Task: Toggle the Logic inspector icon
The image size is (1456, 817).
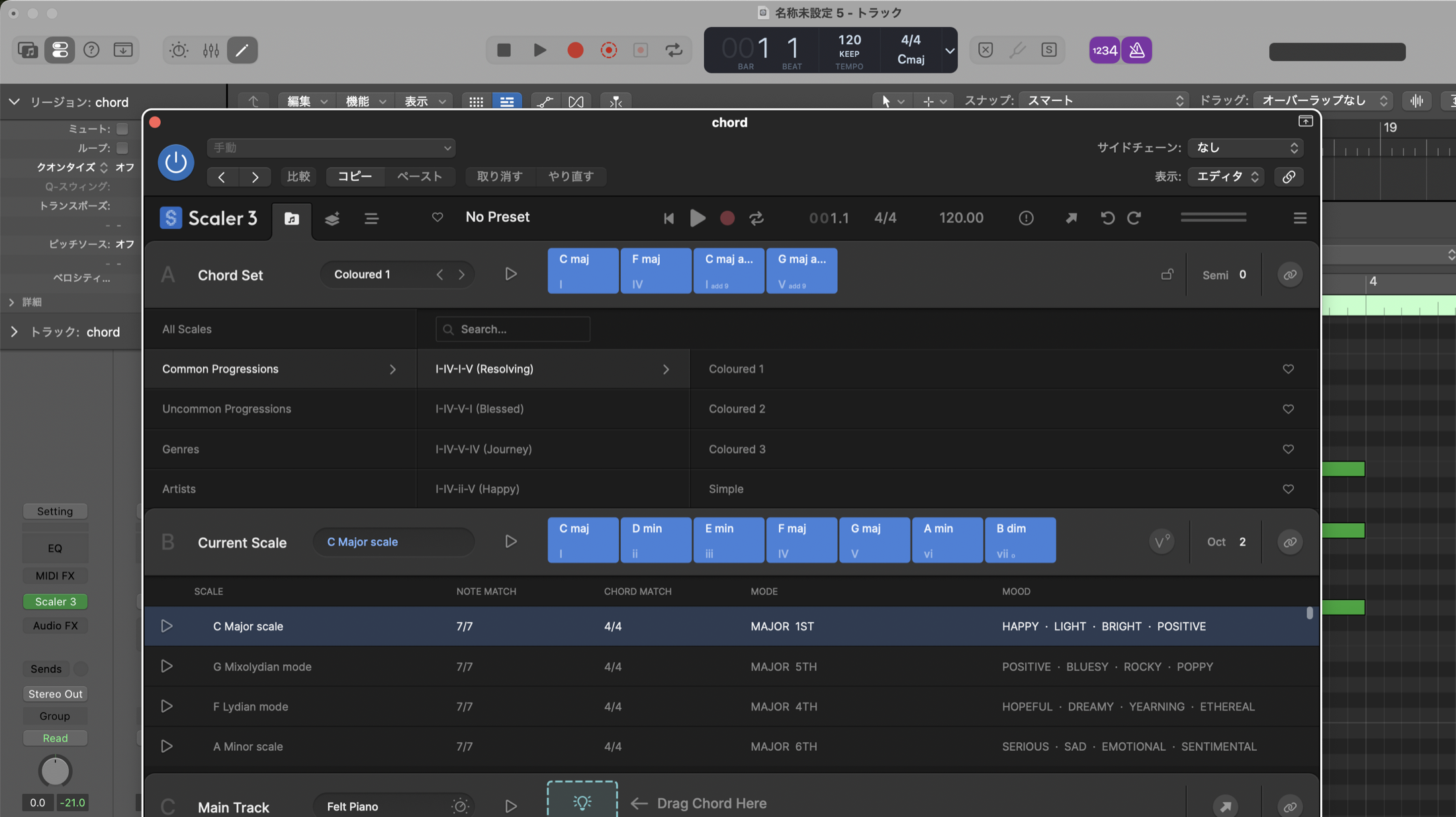Action: tap(60, 50)
